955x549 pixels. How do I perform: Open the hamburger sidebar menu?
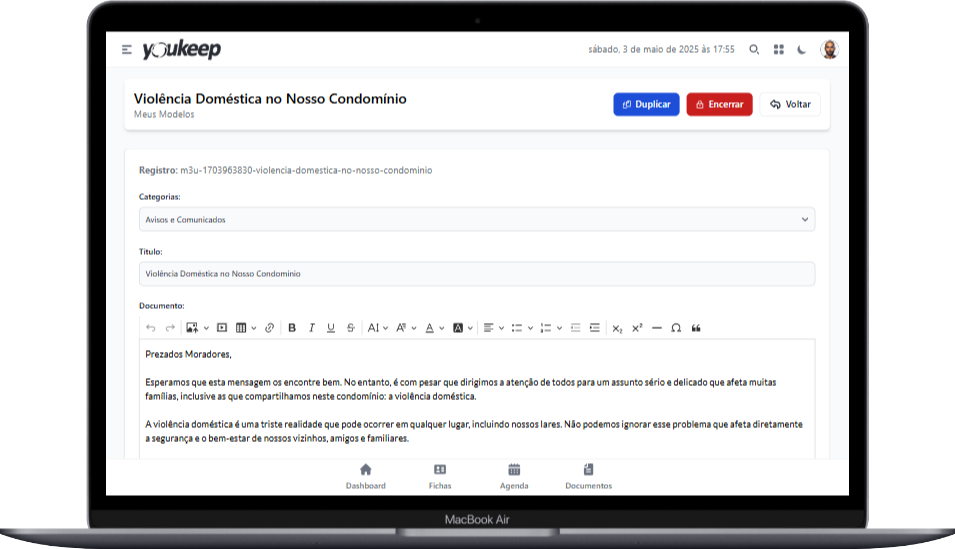tap(127, 49)
